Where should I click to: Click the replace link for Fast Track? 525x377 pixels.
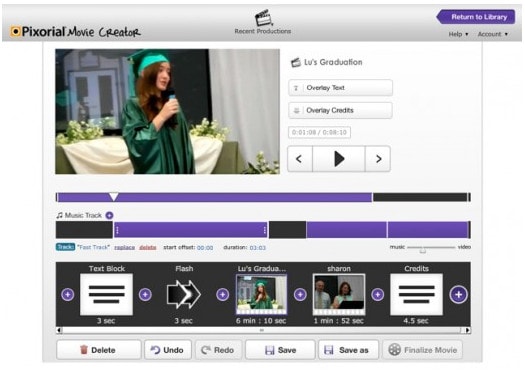(x=125, y=247)
